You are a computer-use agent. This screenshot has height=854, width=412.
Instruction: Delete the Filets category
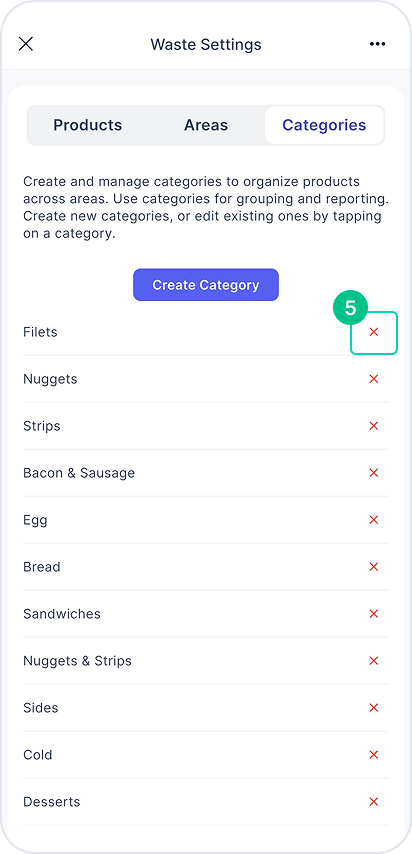pyautogui.click(x=374, y=332)
